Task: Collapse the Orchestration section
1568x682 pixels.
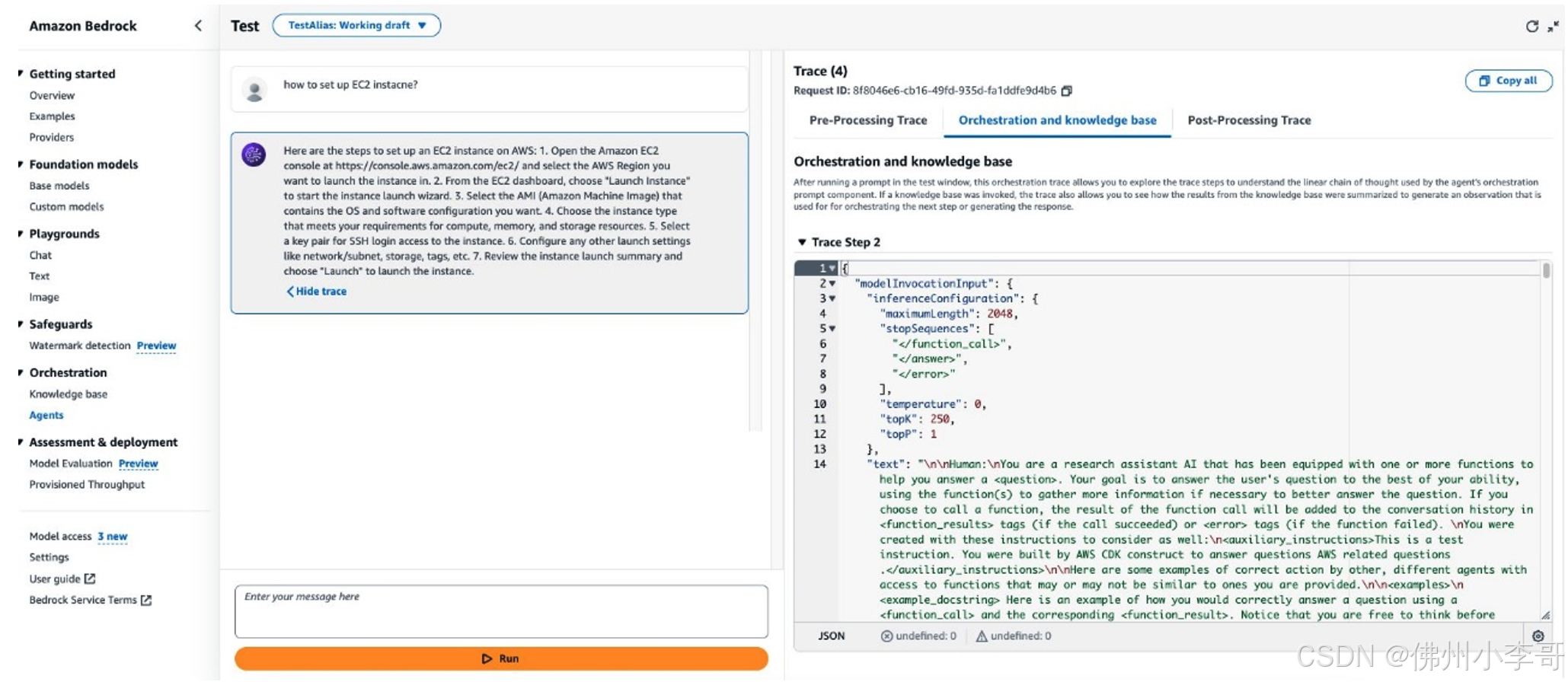Action: pyautogui.click(x=21, y=372)
